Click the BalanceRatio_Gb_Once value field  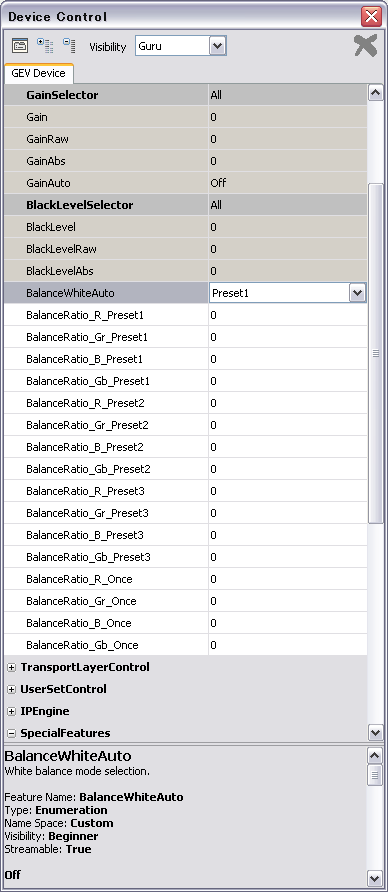[x=287, y=645]
